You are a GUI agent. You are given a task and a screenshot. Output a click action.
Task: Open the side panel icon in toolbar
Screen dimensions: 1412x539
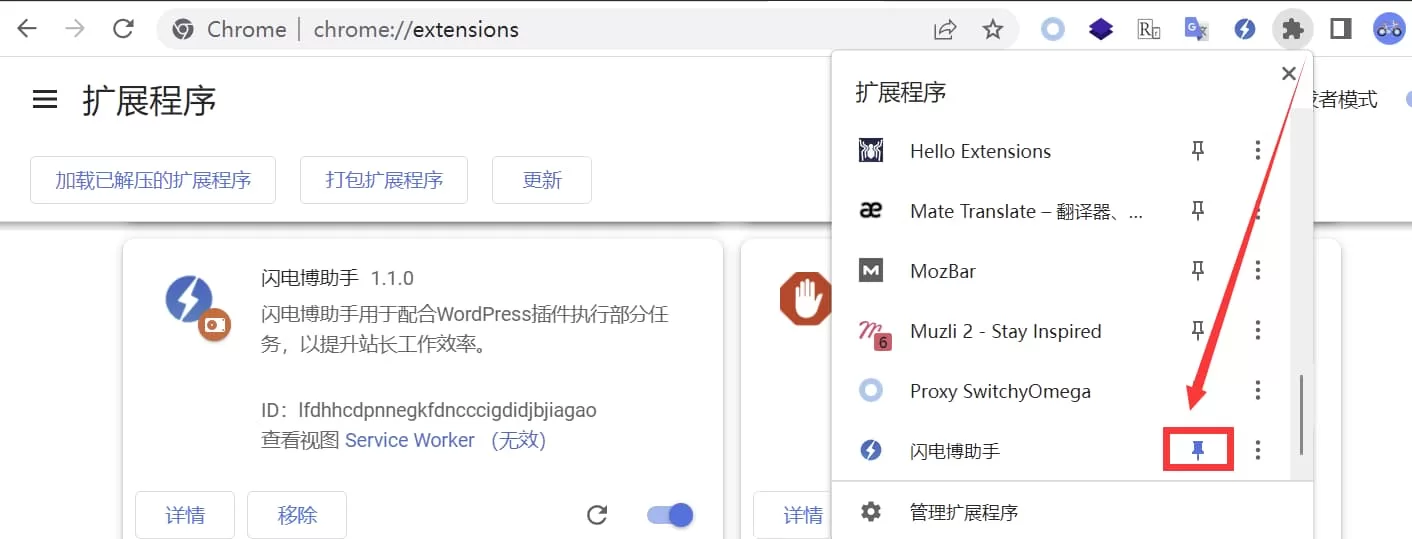[x=1341, y=29]
